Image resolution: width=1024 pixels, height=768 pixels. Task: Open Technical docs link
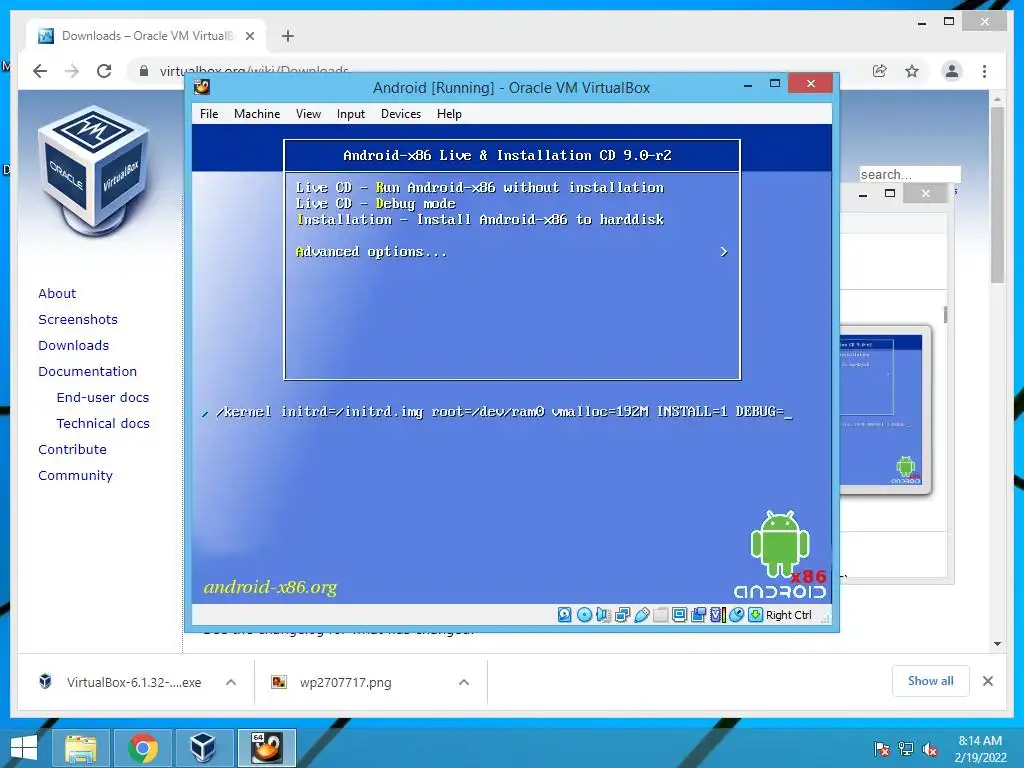coord(103,423)
